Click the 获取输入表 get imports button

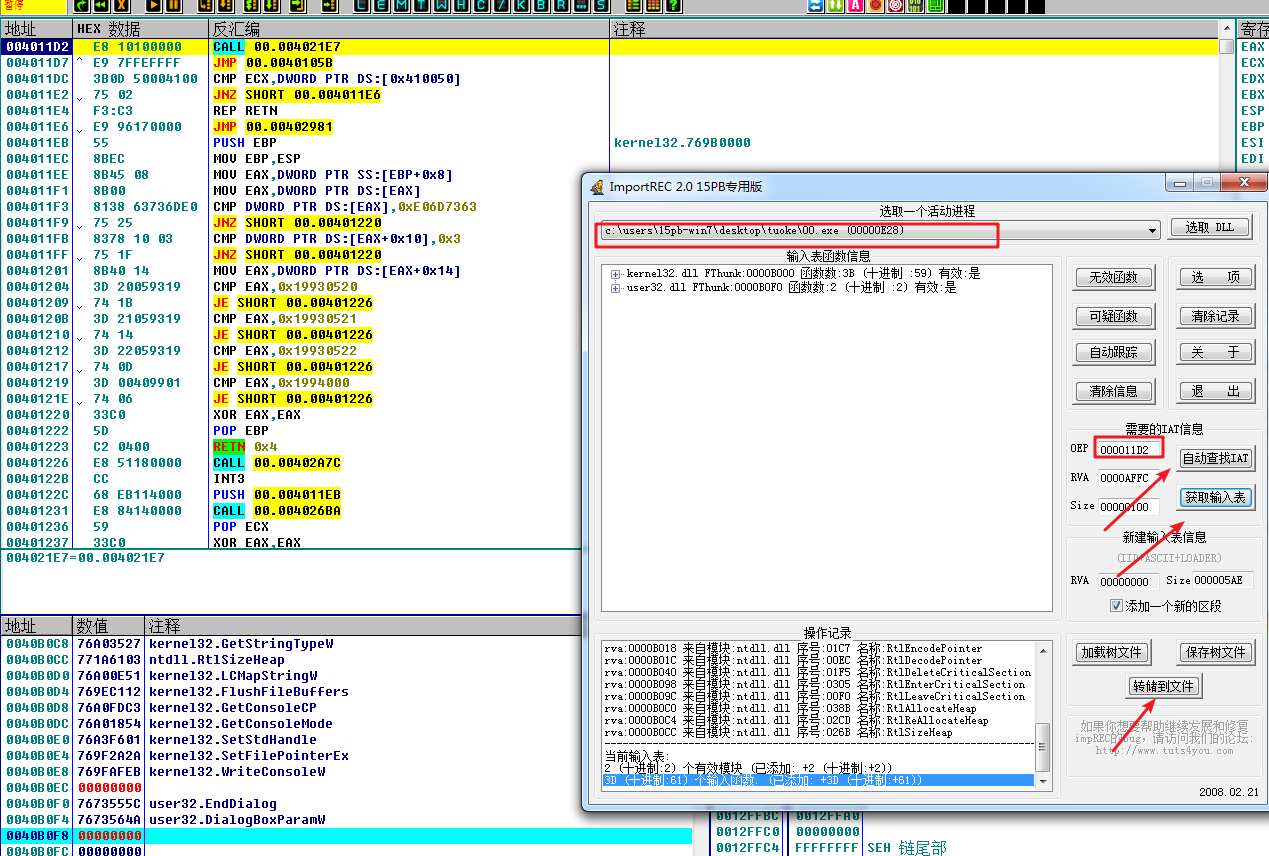pyautogui.click(x=1215, y=497)
